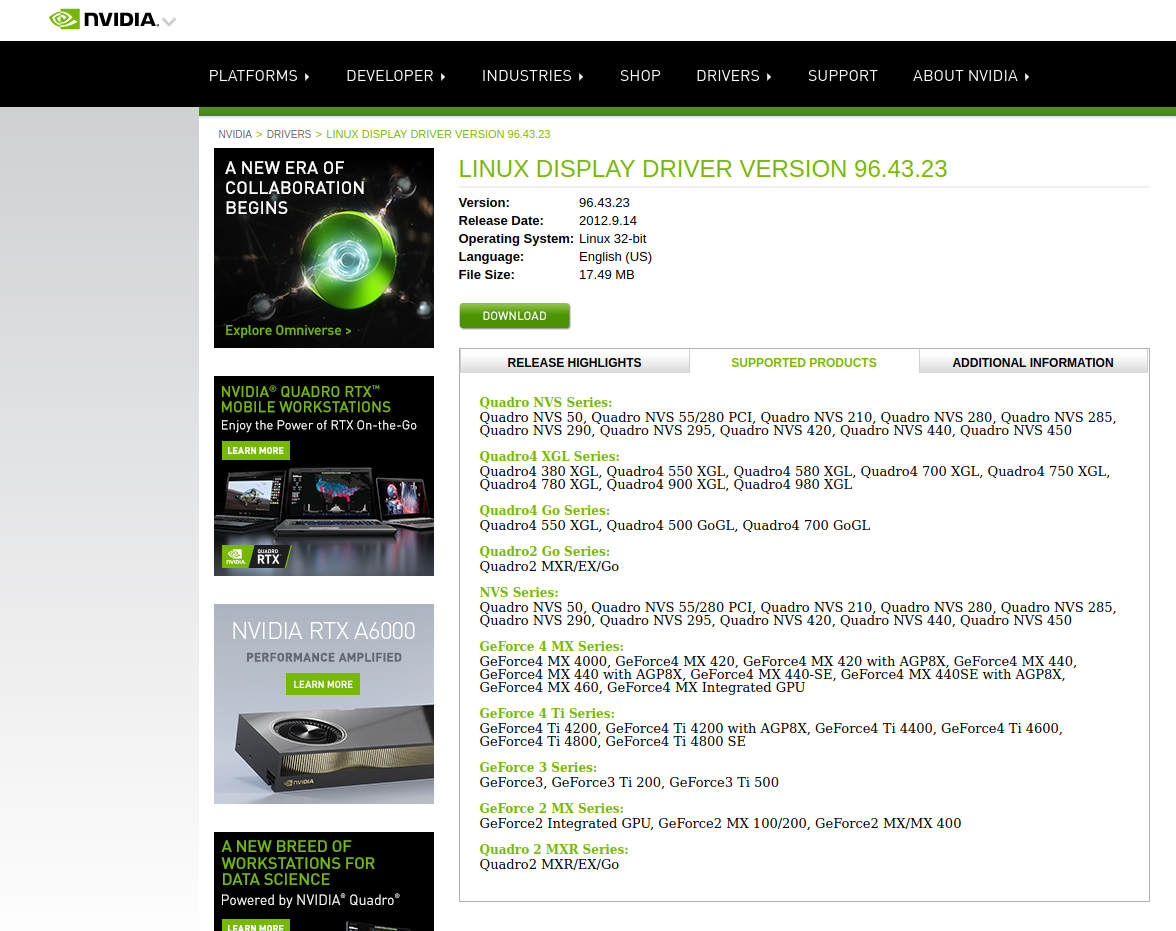Open the Developer menu
The image size is (1176, 931).
click(396, 76)
